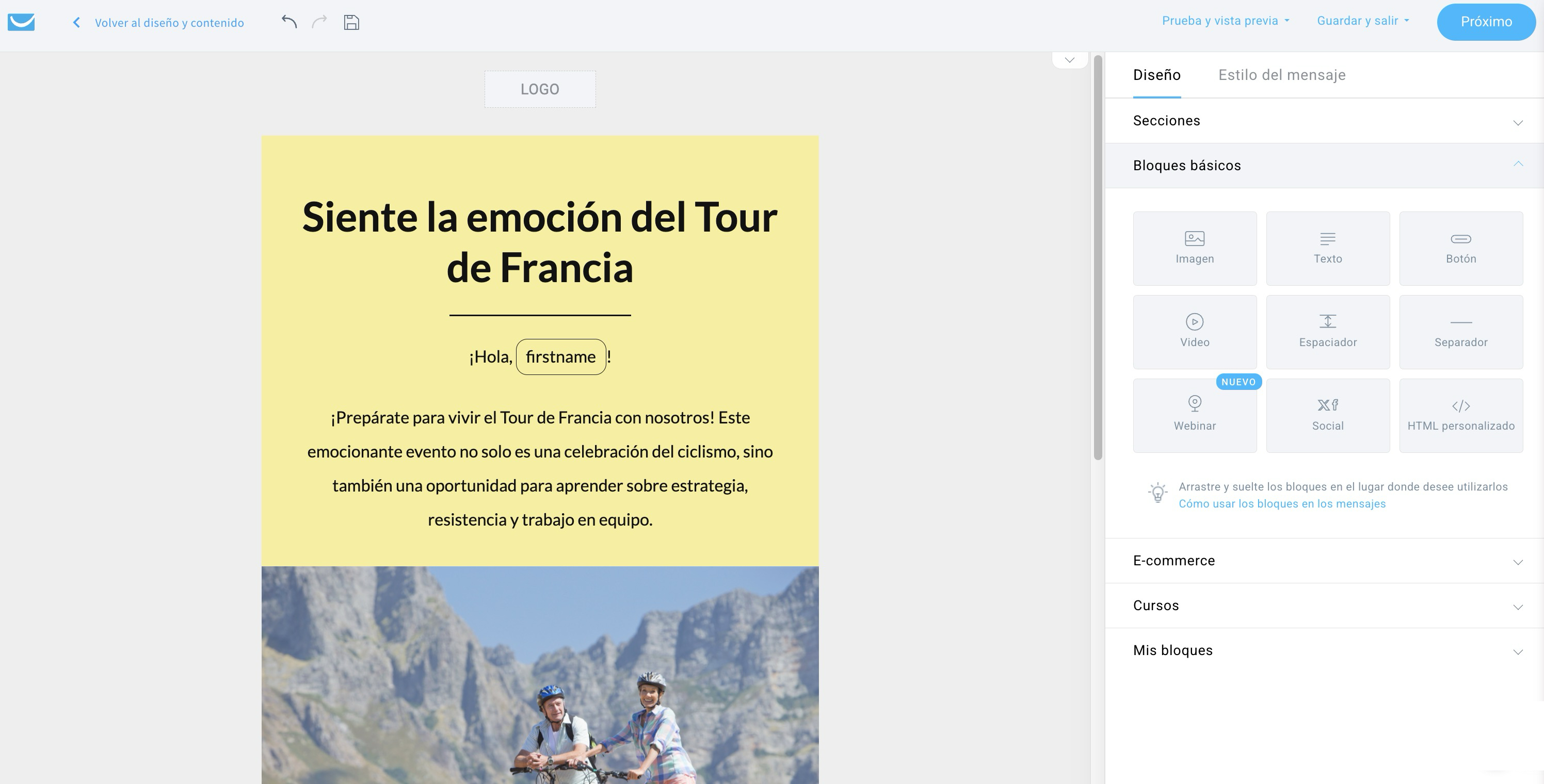The height and width of the screenshot is (784, 1544).
Task: Switch to the Estilo del mensaje tab
Action: pos(1281,74)
